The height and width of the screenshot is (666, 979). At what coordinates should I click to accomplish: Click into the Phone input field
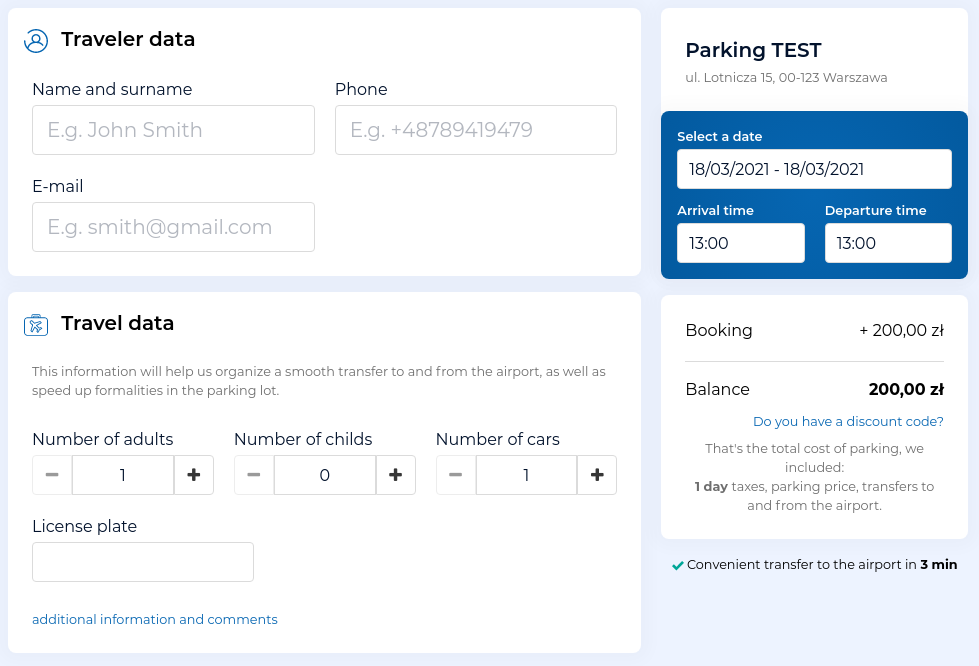pos(476,130)
